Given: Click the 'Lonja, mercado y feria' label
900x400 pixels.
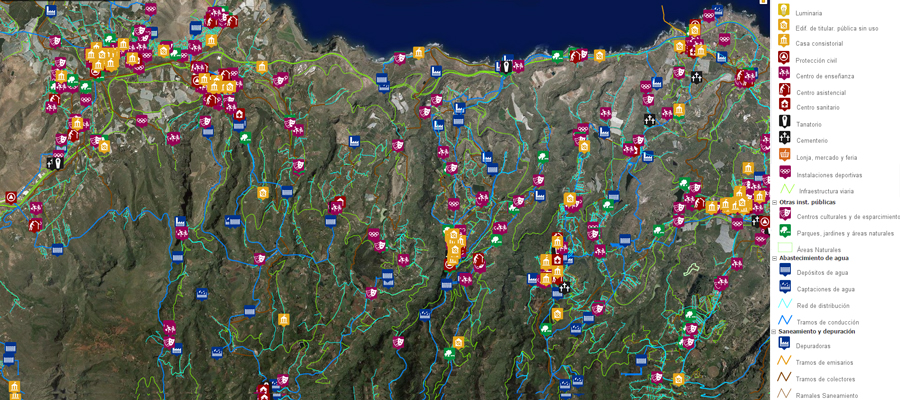Looking at the screenshot, I should click(827, 158).
